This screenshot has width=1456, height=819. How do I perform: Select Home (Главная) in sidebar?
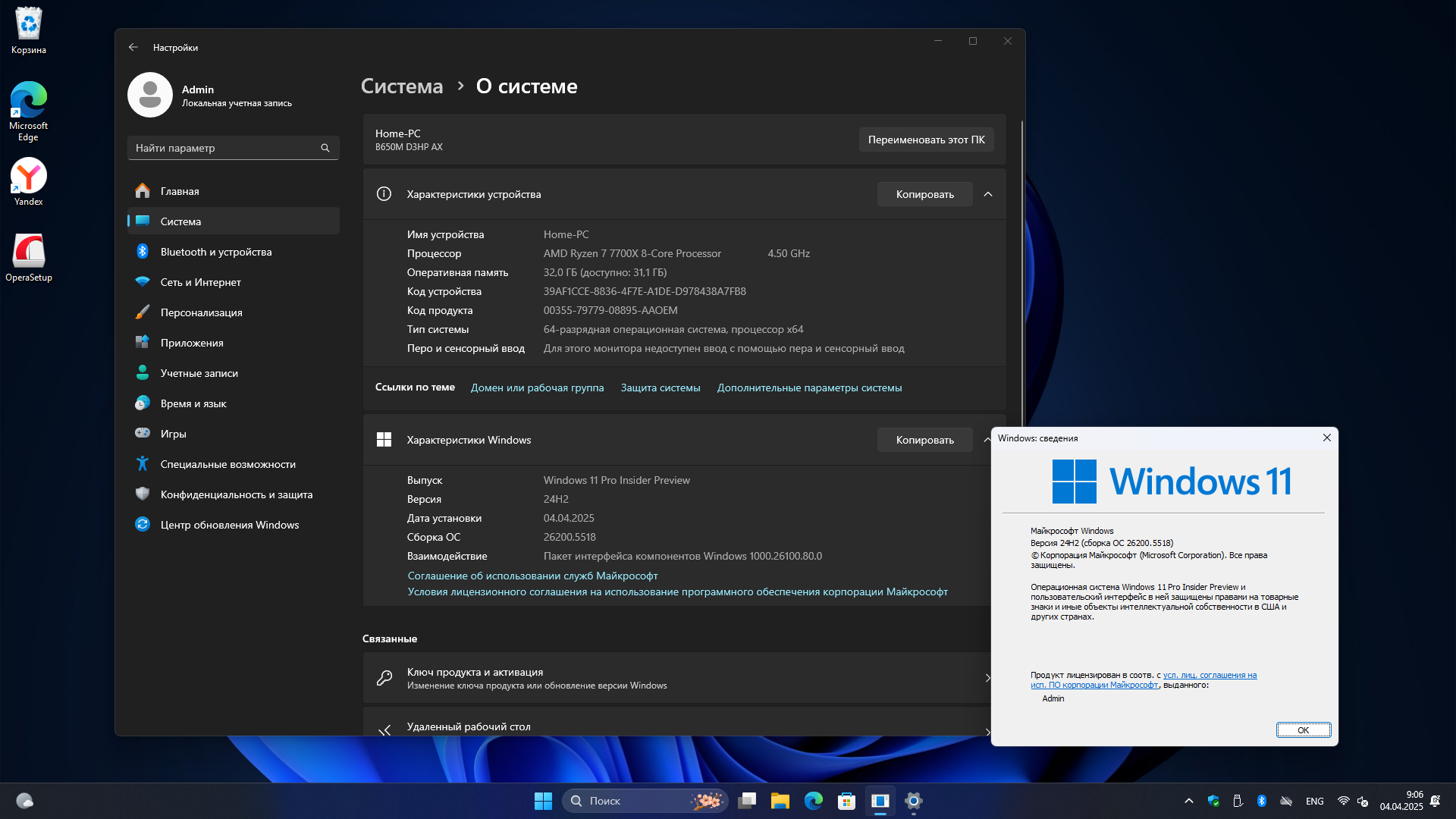click(180, 191)
